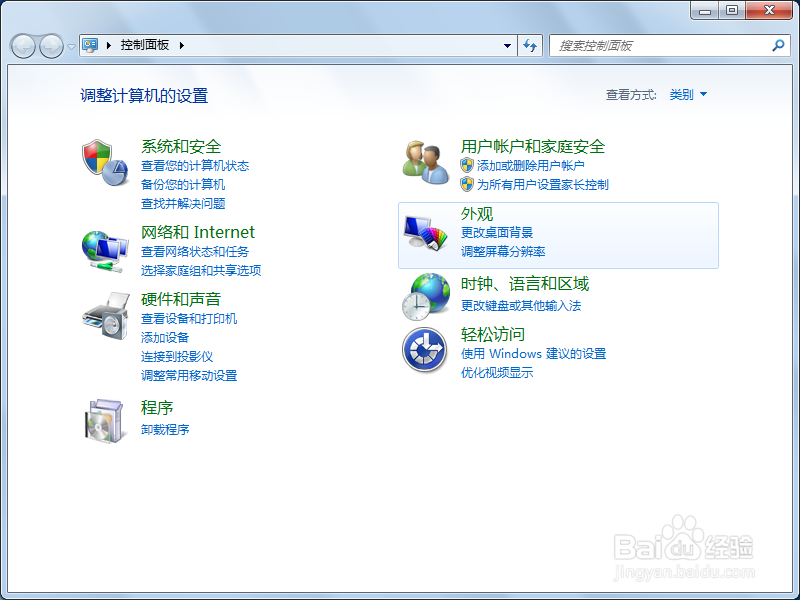800x600 pixels.
Task: Open 时钟、语言和区域 heading
Action: click(x=525, y=284)
